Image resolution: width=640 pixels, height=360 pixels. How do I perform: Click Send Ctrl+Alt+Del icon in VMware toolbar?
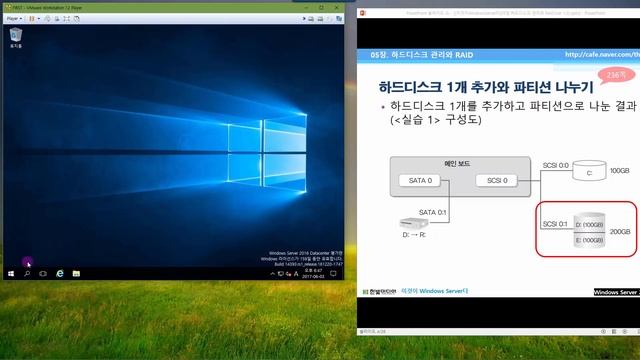(47, 19)
